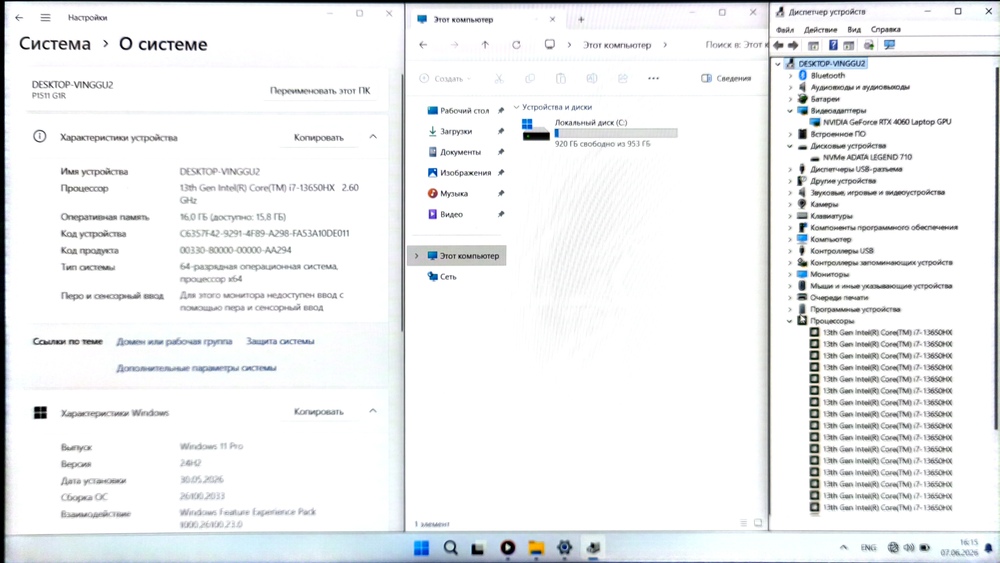This screenshot has height=563, width=1000.
Task: Click Settings back arrow
Action: pyautogui.click(x=19, y=18)
